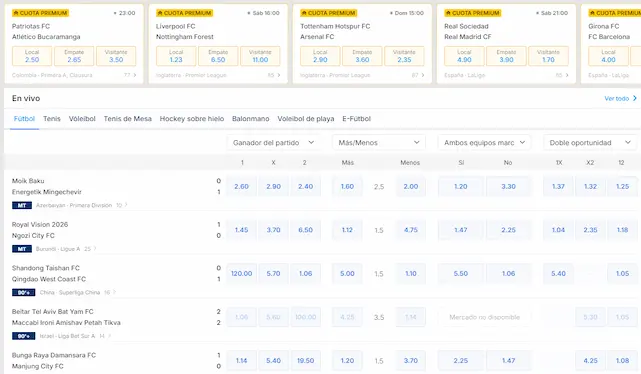Screen dimensions: 641x374
Task: Open the Ganador del partido dropdown
Action: point(273,142)
